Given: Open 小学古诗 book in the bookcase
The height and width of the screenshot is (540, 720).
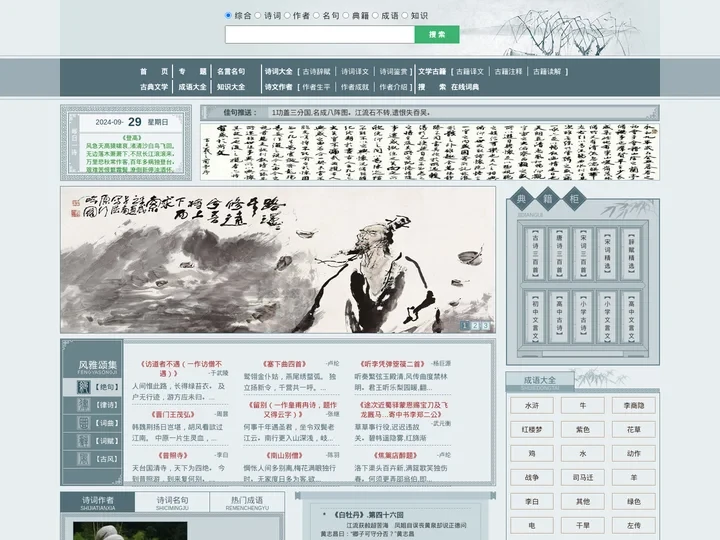Looking at the screenshot, I should 583,317.
